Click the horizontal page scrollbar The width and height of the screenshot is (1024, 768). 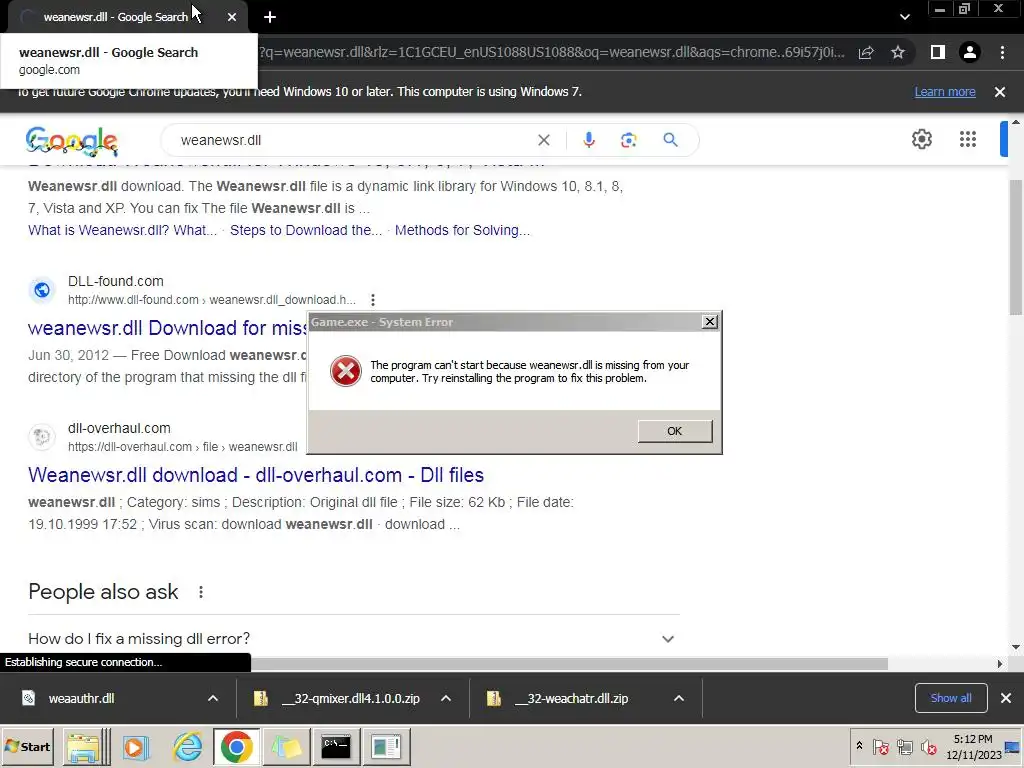point(568,664)
